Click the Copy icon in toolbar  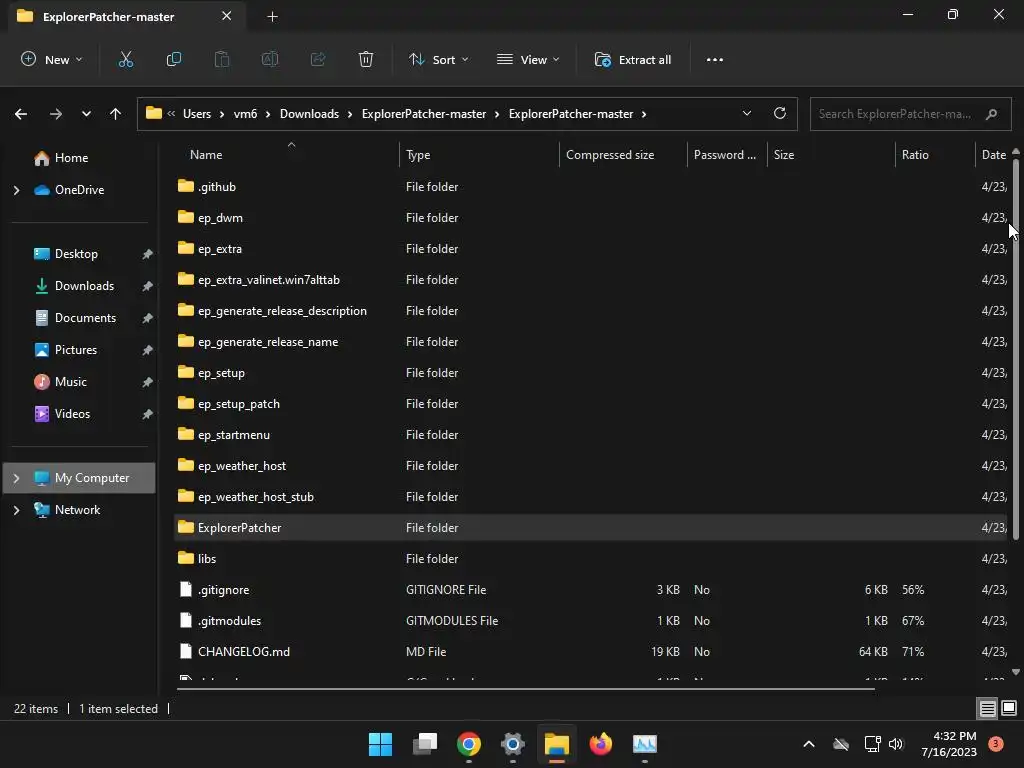coord(174,59)
